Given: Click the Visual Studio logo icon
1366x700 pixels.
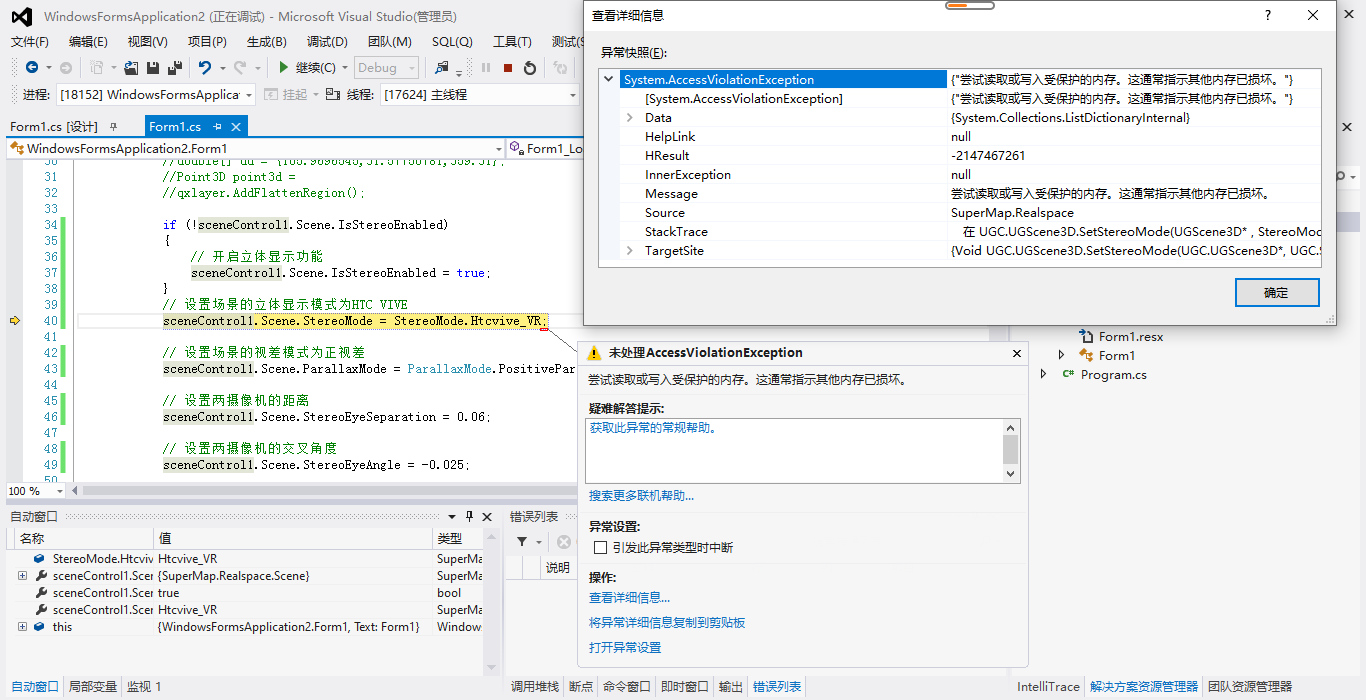Looking at the screenshot, I should pyautogui.click(x=21, y=16).
